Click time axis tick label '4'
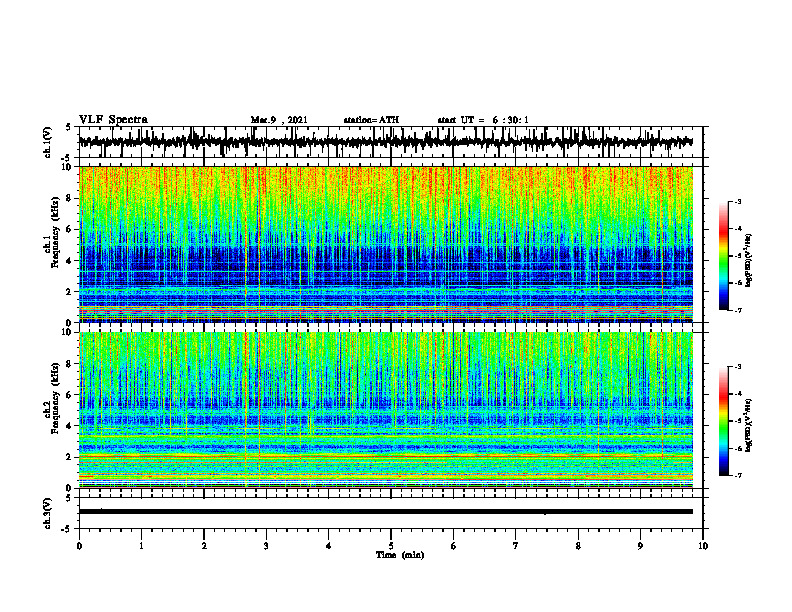 coord(329,546)
